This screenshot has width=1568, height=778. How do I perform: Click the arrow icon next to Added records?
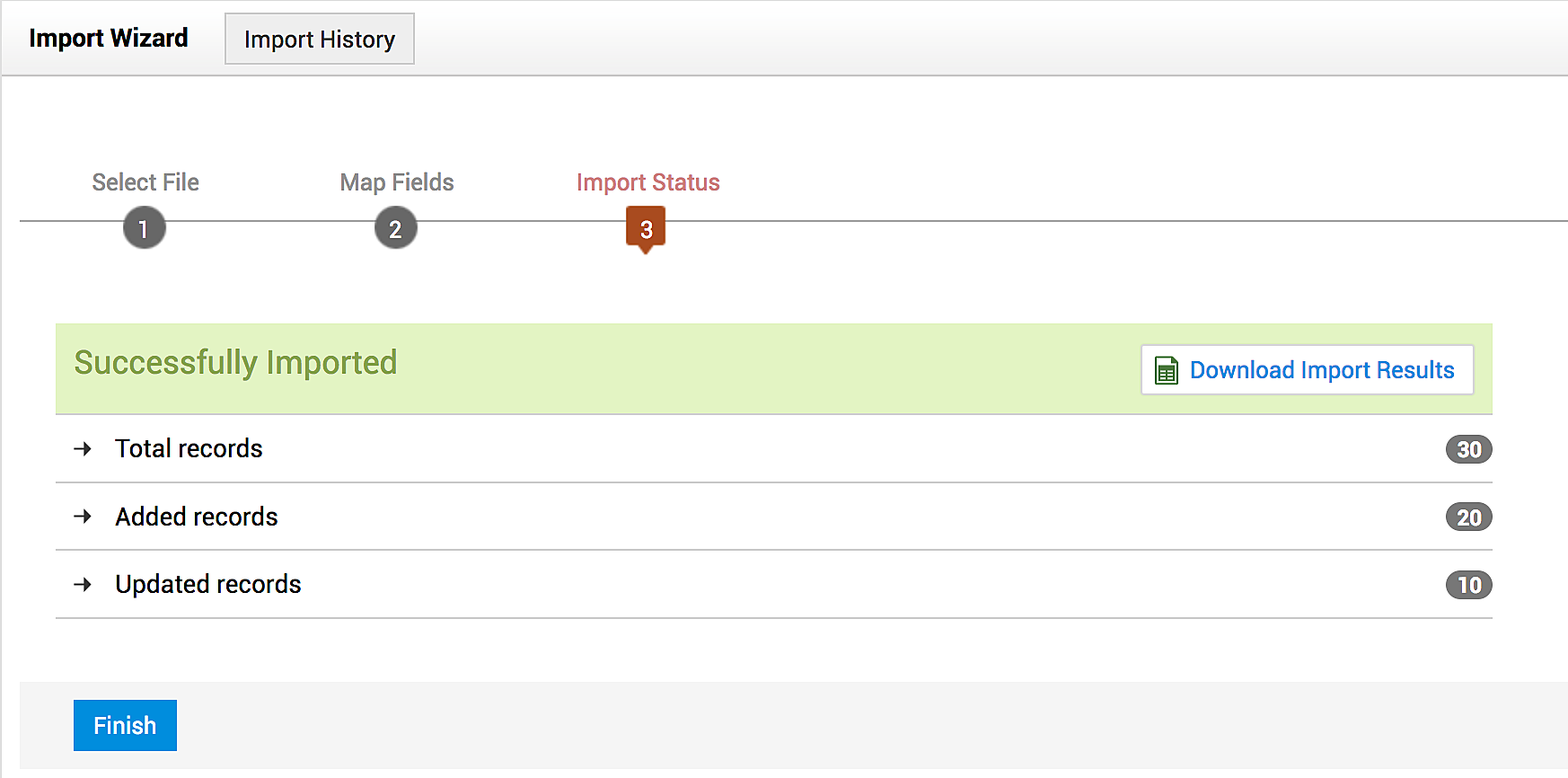coord(83,517)
